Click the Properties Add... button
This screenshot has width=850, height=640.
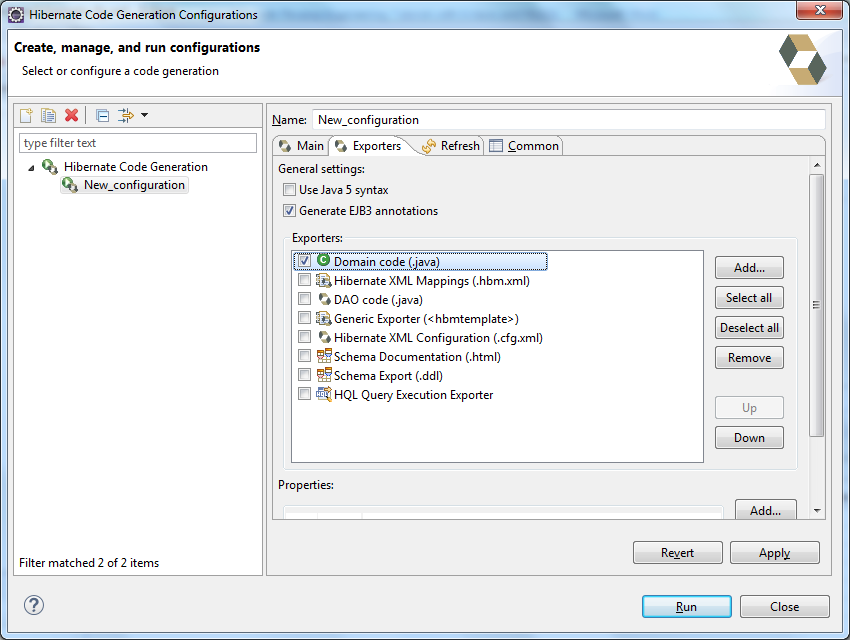(x=765, y=510)
